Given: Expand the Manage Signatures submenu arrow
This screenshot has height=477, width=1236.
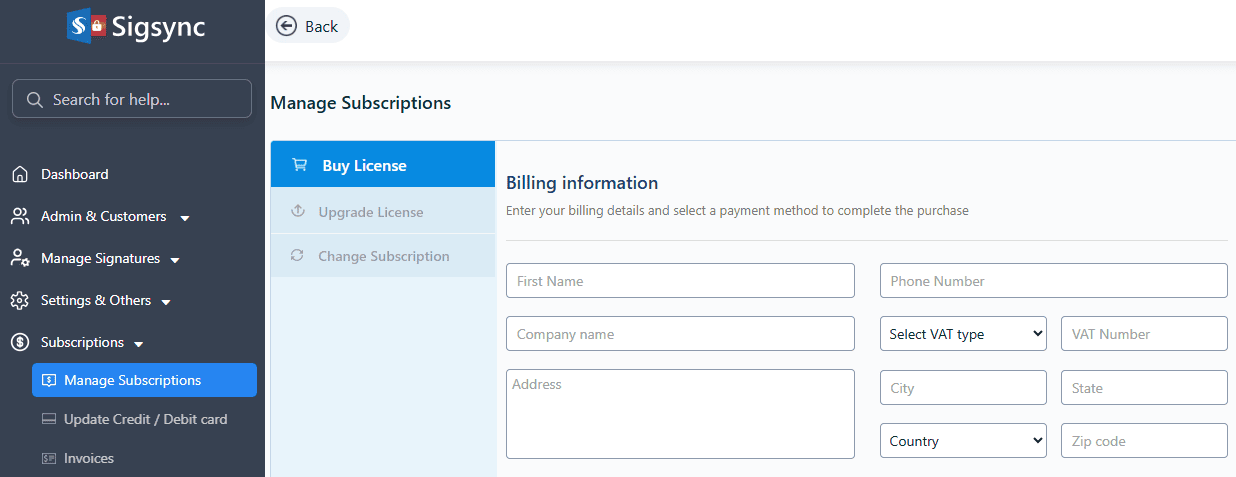Looking at the screenshot, I should click(x=175, y=260).
